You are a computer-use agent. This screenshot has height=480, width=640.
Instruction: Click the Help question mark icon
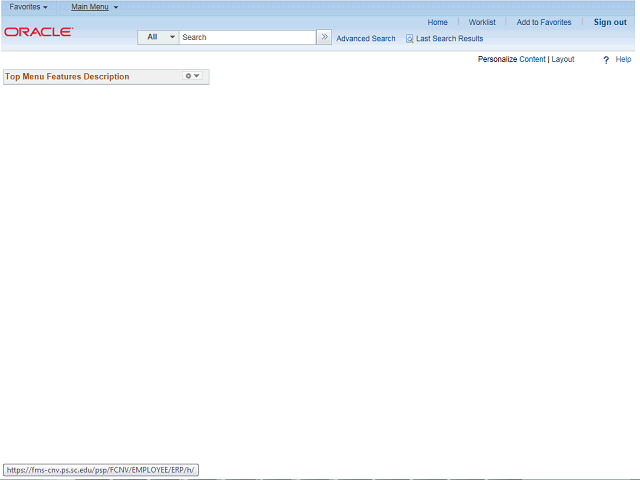(606, 60)
